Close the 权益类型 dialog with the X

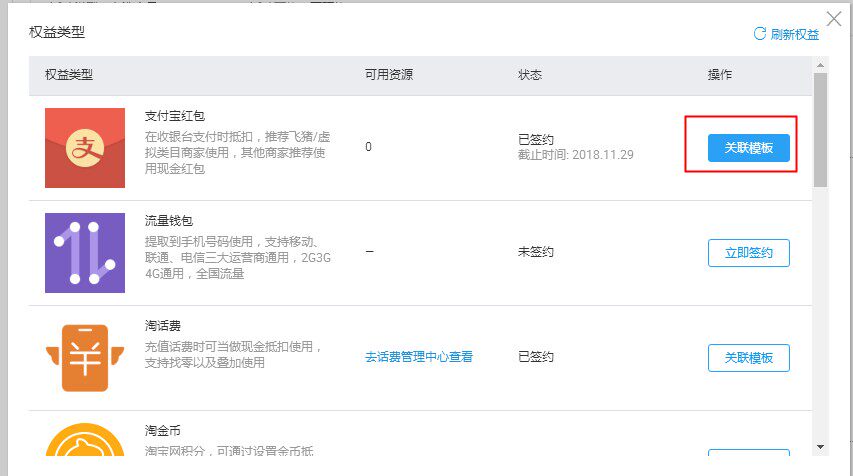pos(834,18)
